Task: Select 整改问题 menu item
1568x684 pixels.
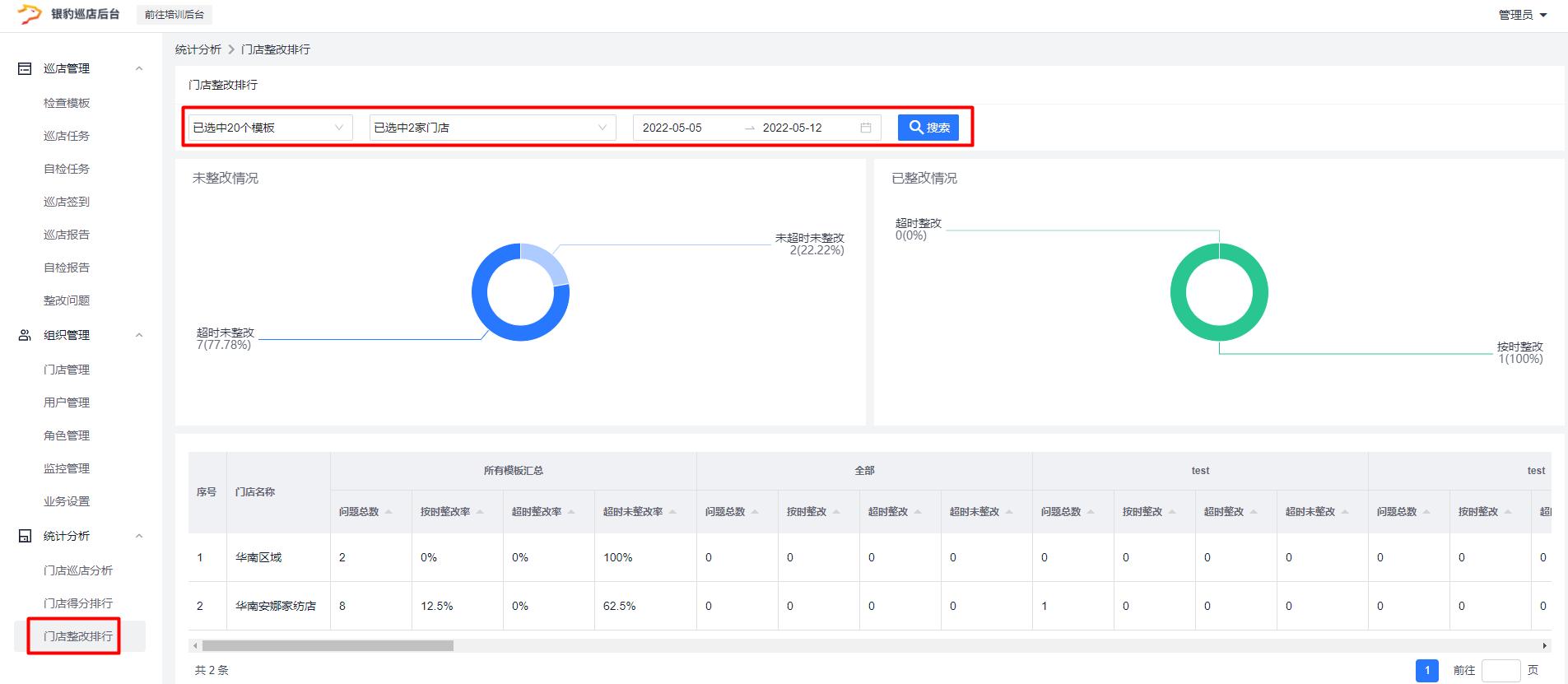Action: (x=67, y=300)
